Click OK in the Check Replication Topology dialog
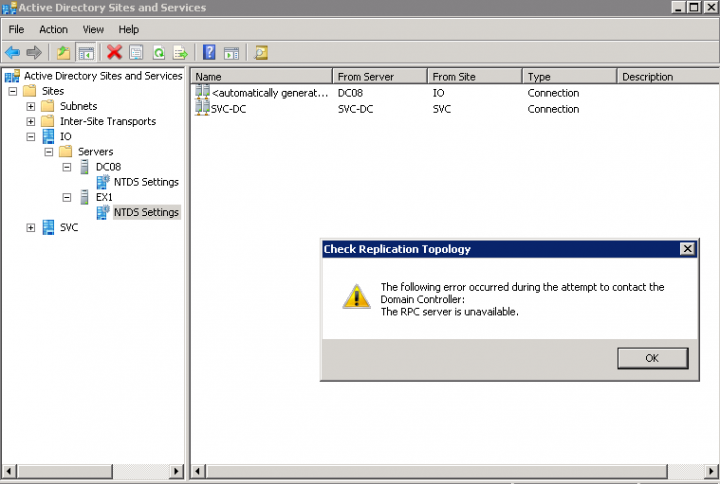The width and height of the screenshot is (720, 484). coord(652,358)
